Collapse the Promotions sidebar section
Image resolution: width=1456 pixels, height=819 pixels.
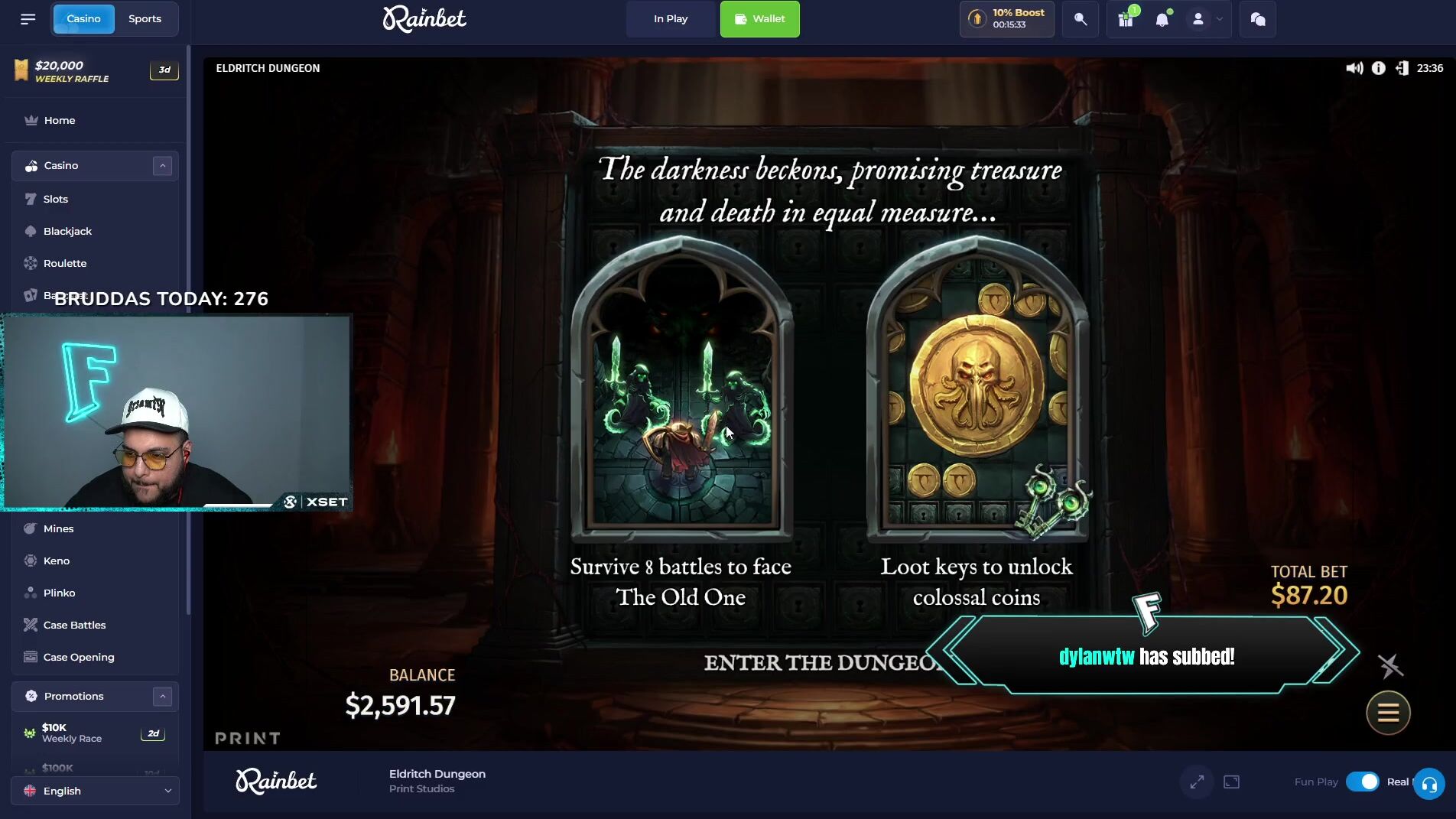click(162, 696)
